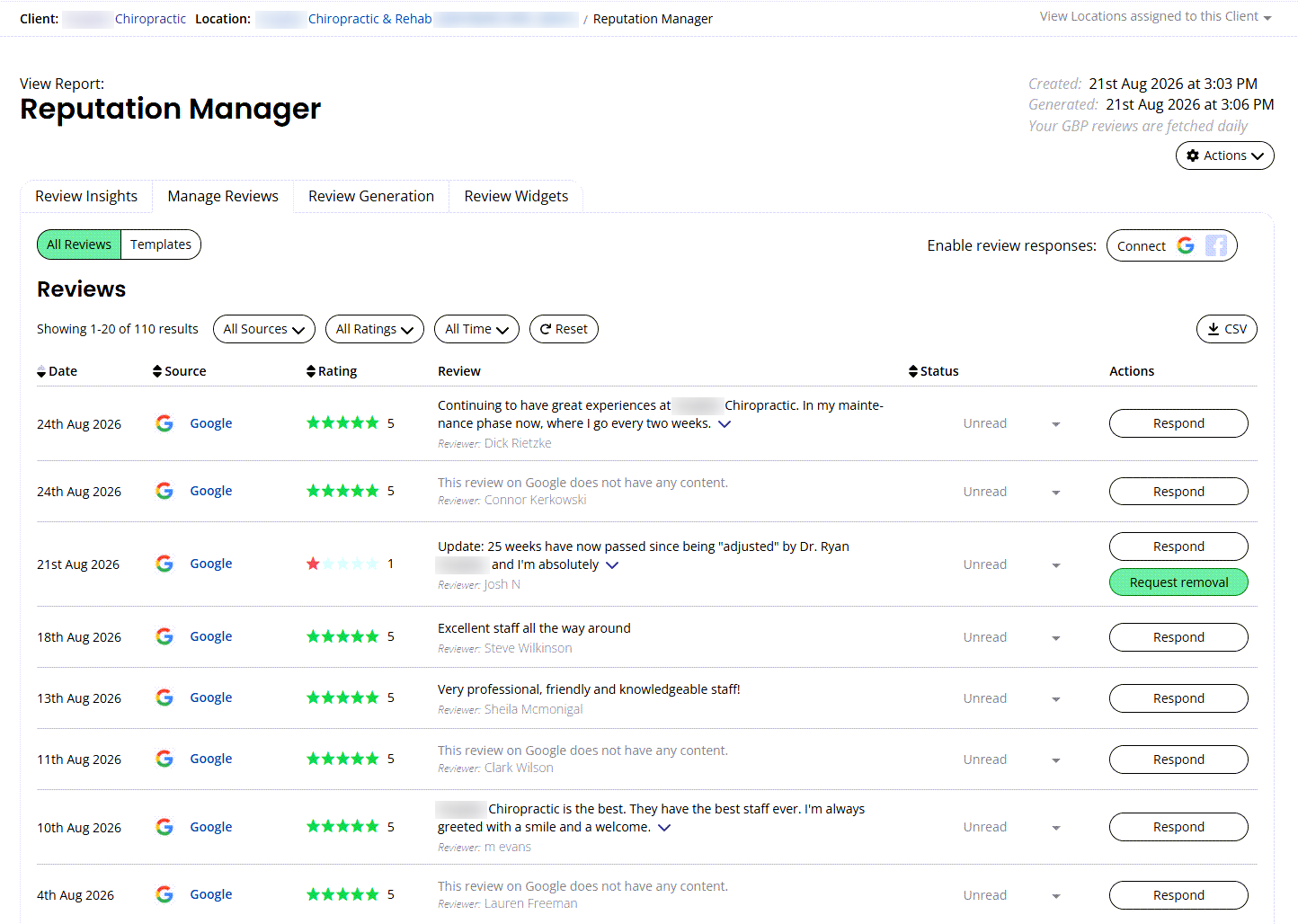The width and height of the screenshot is (1298, 924).
Task: Click the Google logo in Dick Rietzke's review row
Action: tap(164, 423)
